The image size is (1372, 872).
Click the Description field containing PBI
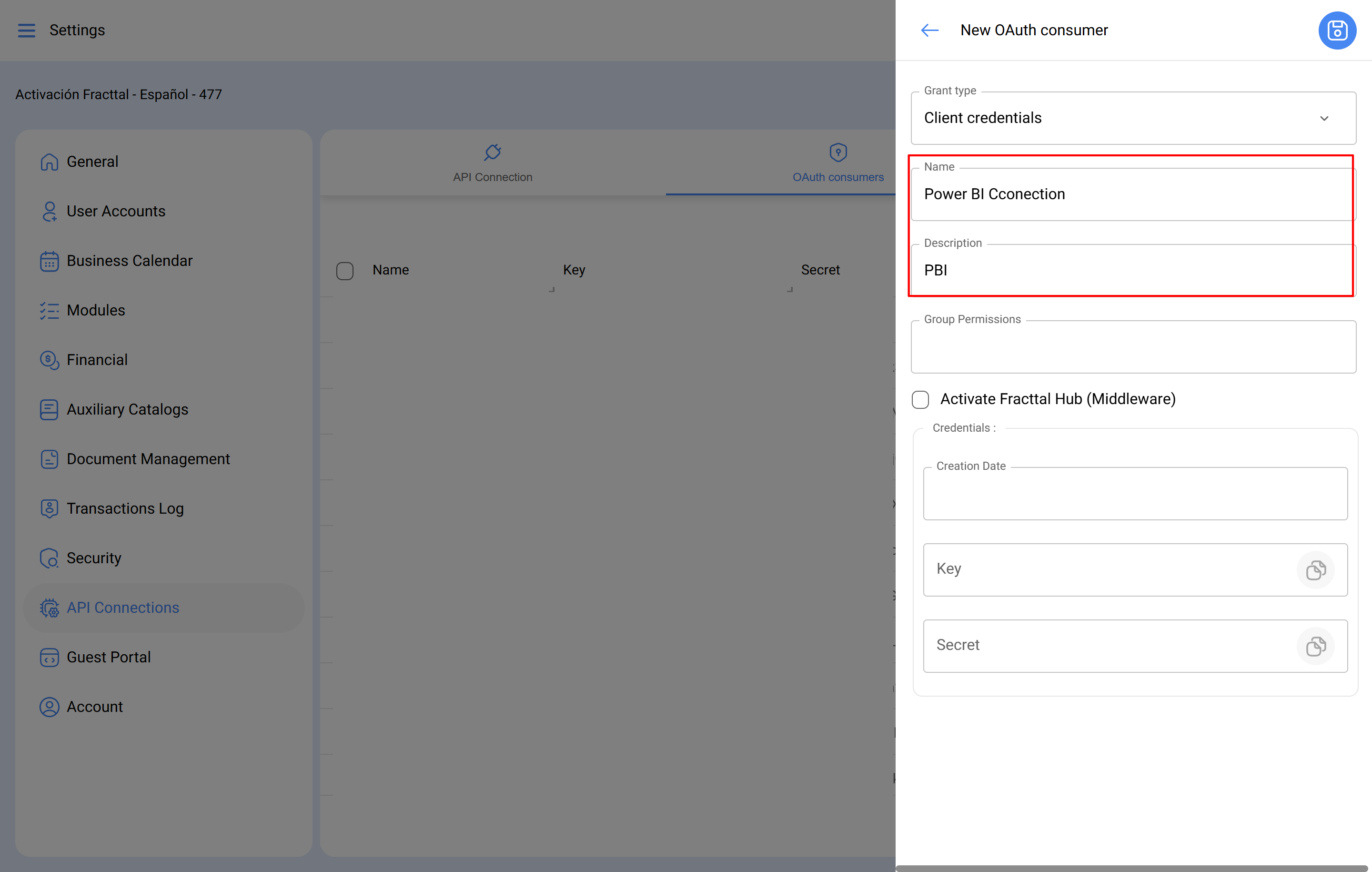[1133, 271]
